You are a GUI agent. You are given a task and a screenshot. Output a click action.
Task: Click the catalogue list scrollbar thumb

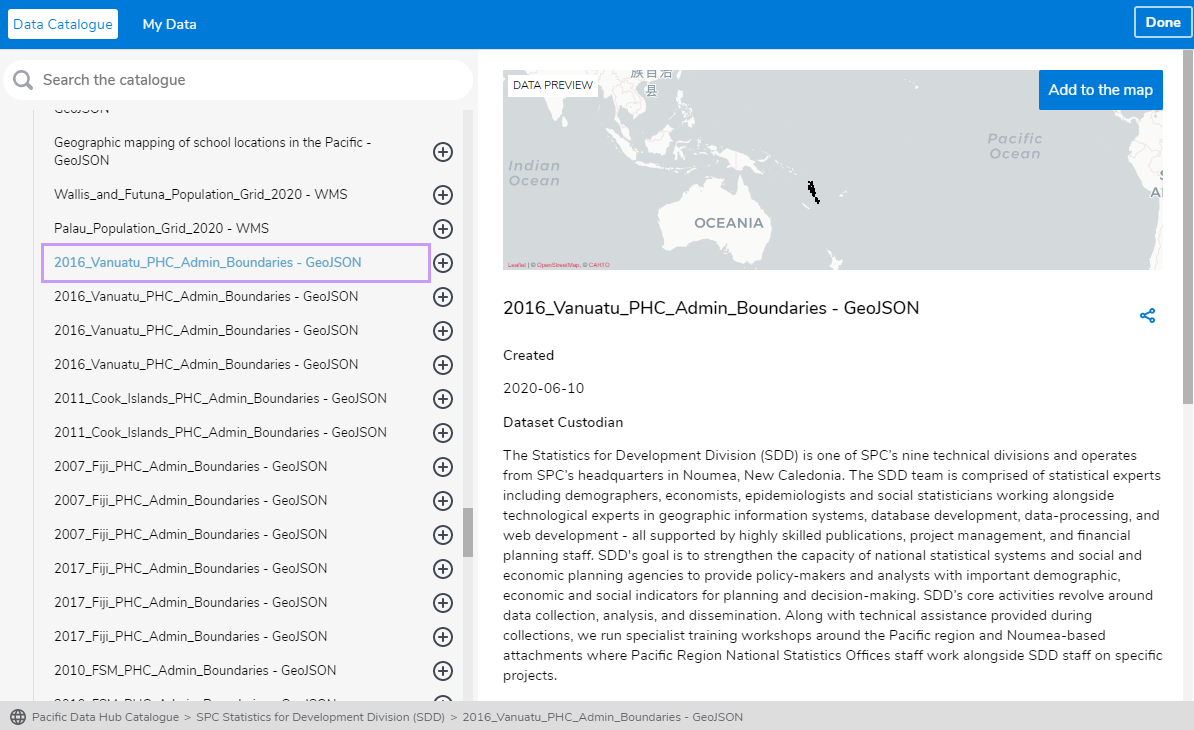coord(468,532)
